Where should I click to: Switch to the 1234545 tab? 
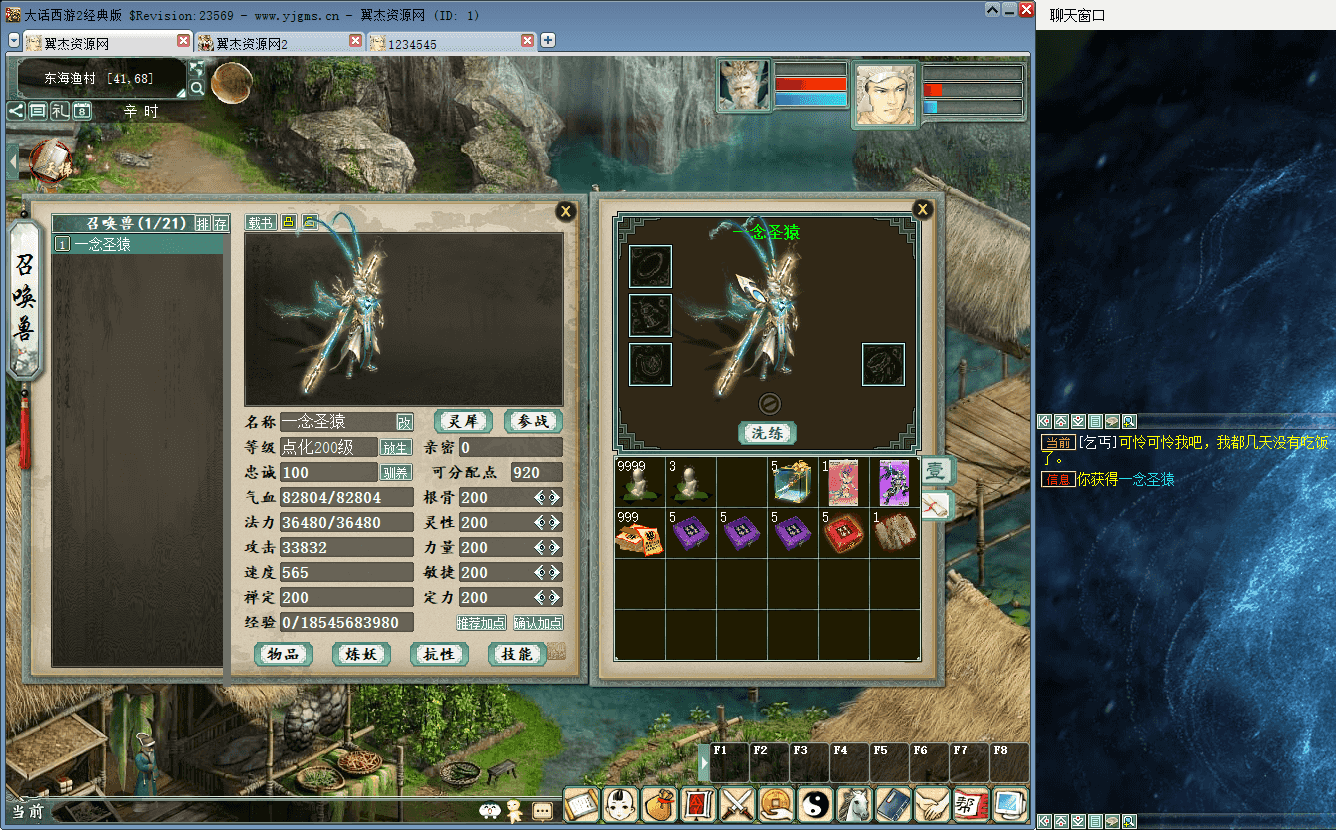click(452, 42)
